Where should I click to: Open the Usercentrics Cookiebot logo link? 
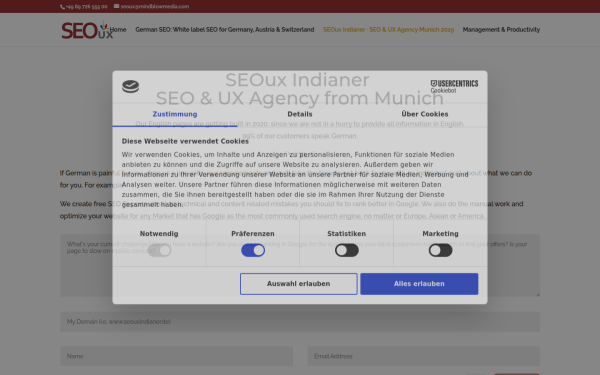[454, 86]
